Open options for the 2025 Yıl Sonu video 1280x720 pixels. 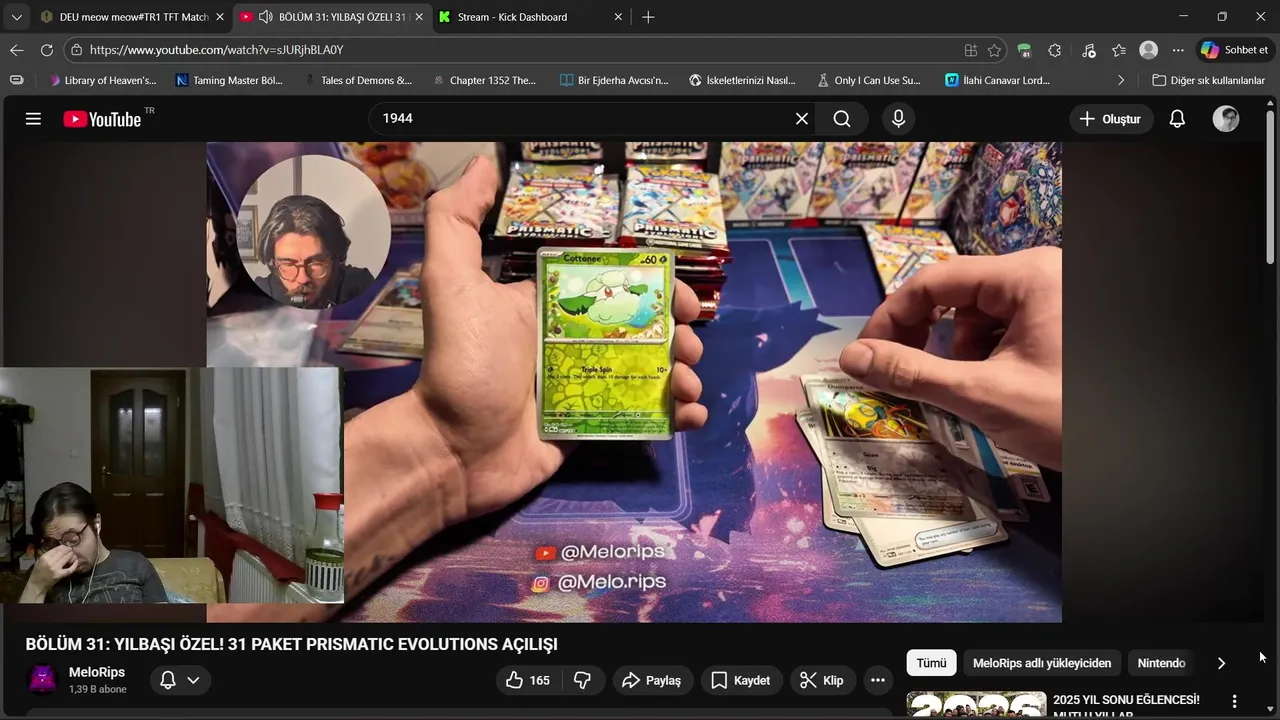click(1234, 701)
